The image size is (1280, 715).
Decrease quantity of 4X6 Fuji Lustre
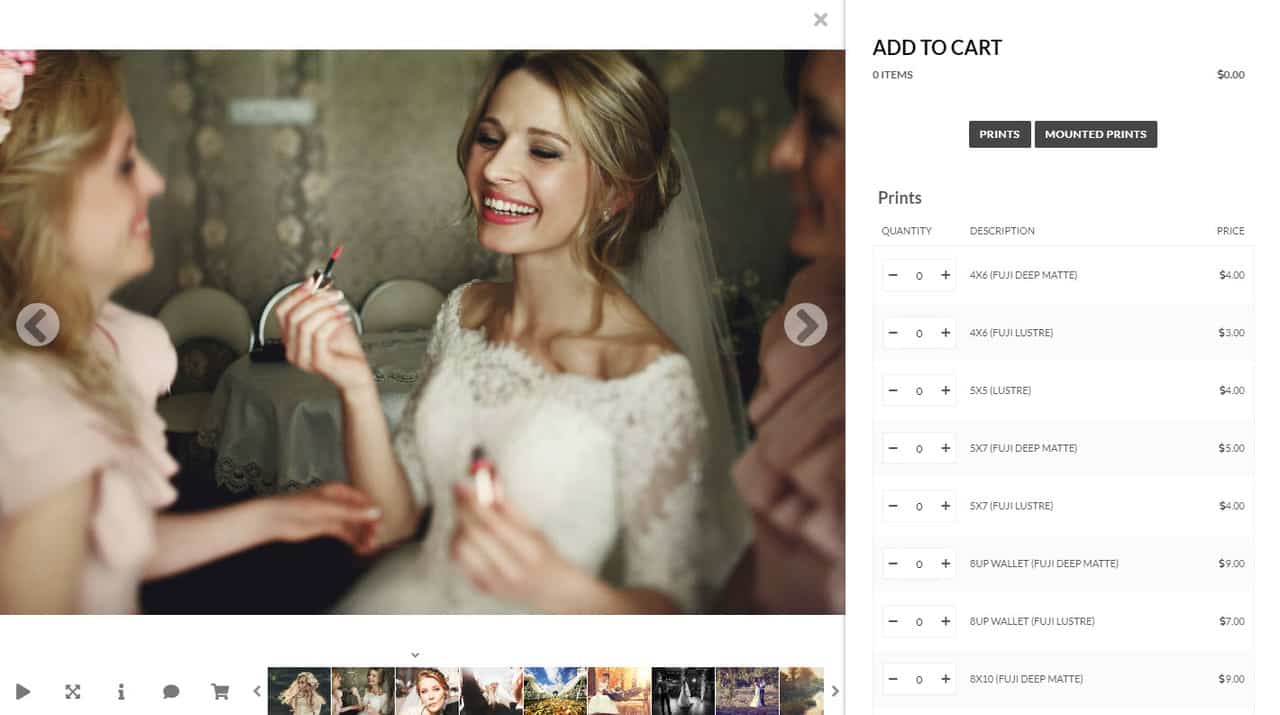coord(893,333)
